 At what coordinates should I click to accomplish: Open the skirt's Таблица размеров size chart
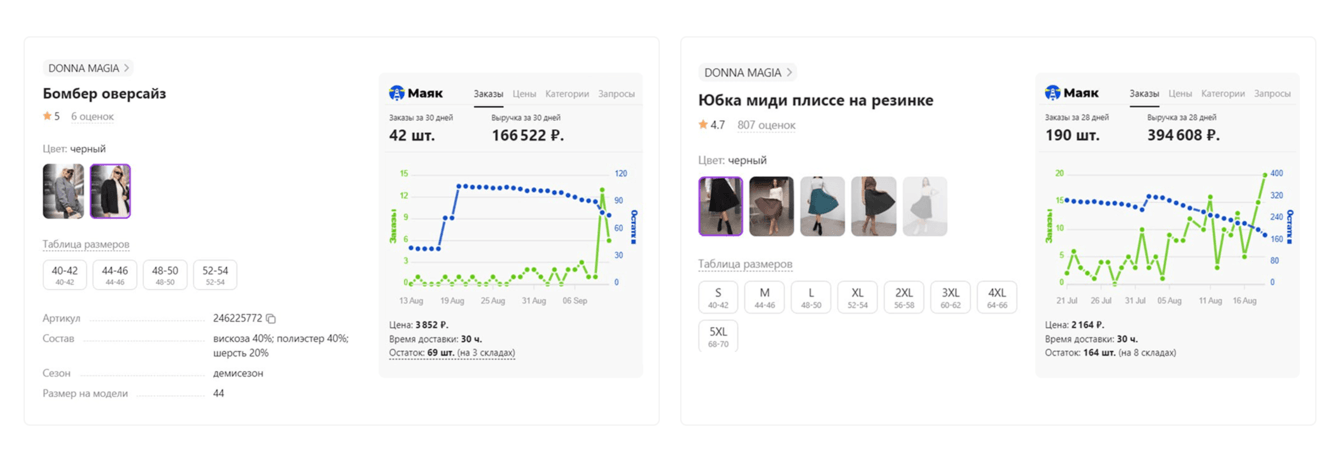pos(745,264)
